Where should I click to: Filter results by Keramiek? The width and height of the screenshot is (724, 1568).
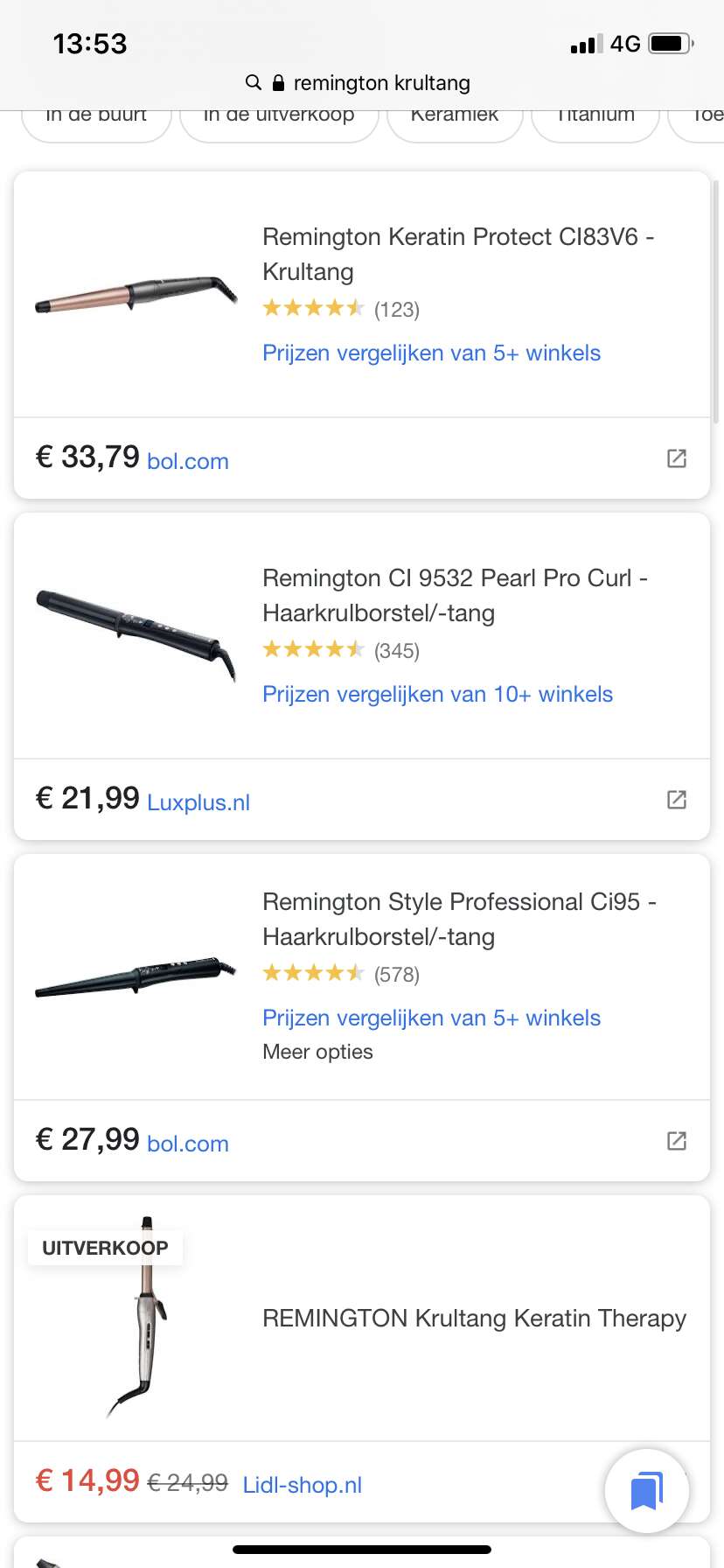pyautogui.click(x=455, y=119)
